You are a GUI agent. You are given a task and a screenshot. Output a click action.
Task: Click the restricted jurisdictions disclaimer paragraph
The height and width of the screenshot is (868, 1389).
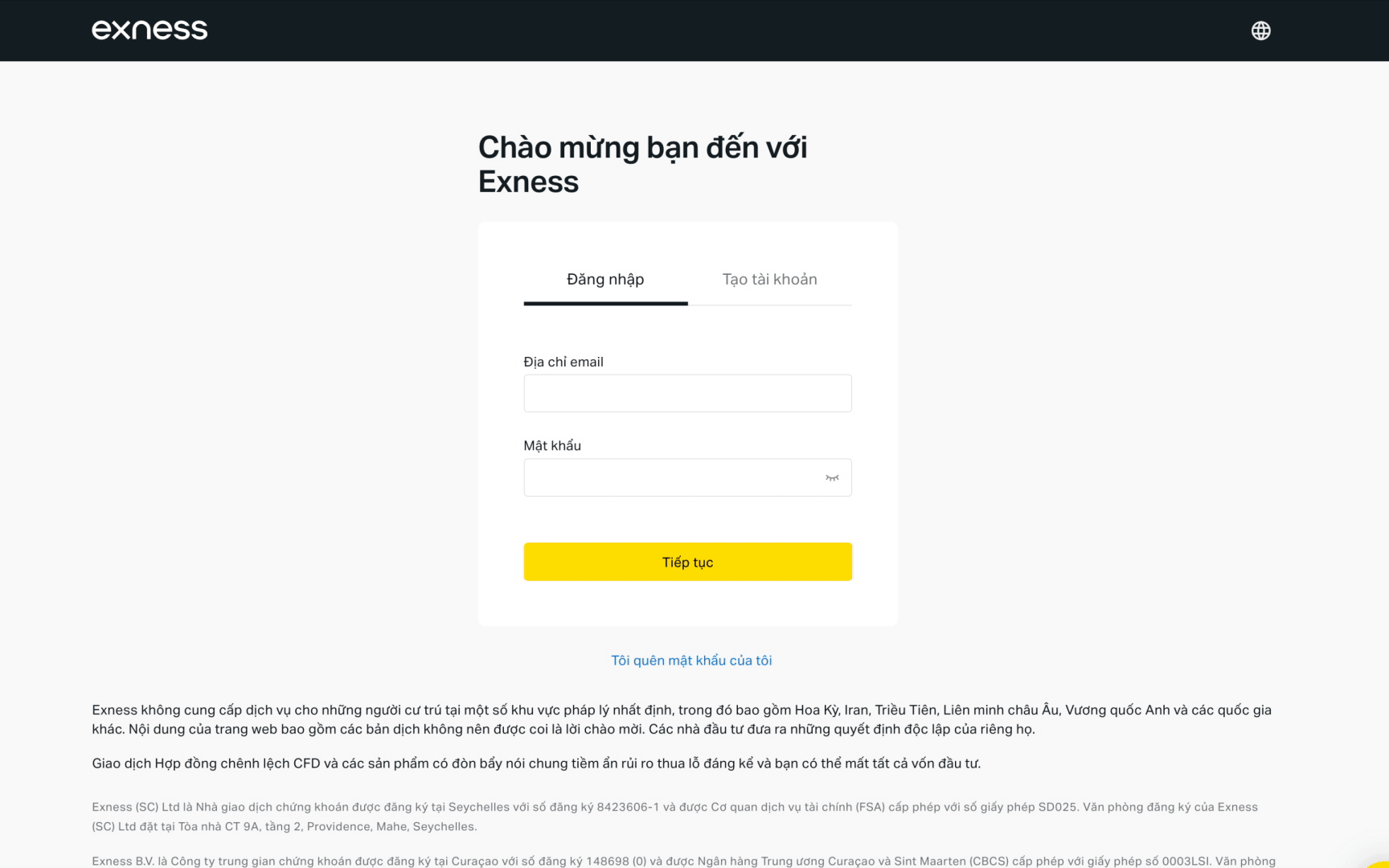[682, 719]
